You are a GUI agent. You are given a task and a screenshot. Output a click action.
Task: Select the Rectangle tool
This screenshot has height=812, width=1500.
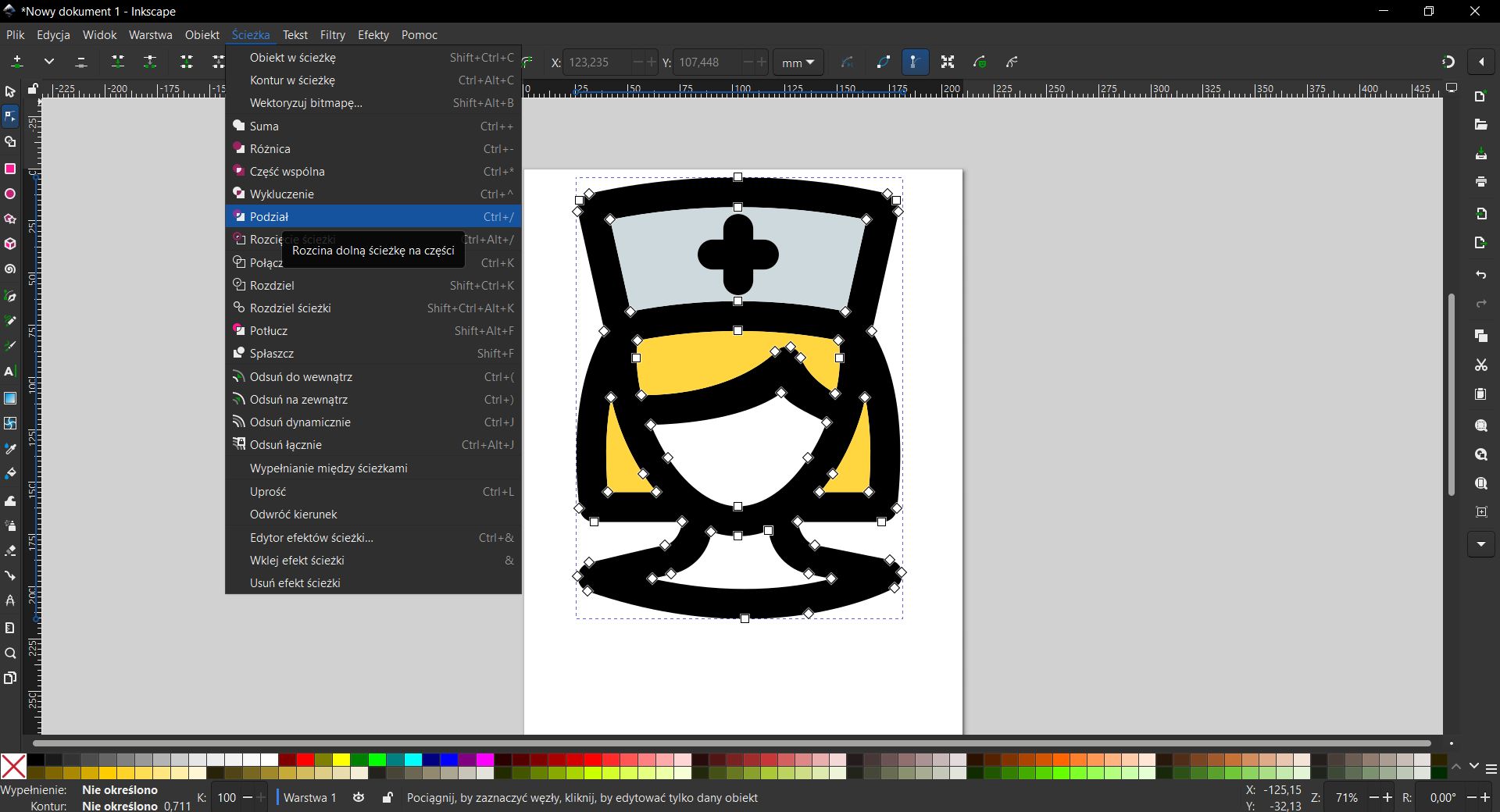click(10, 169)
